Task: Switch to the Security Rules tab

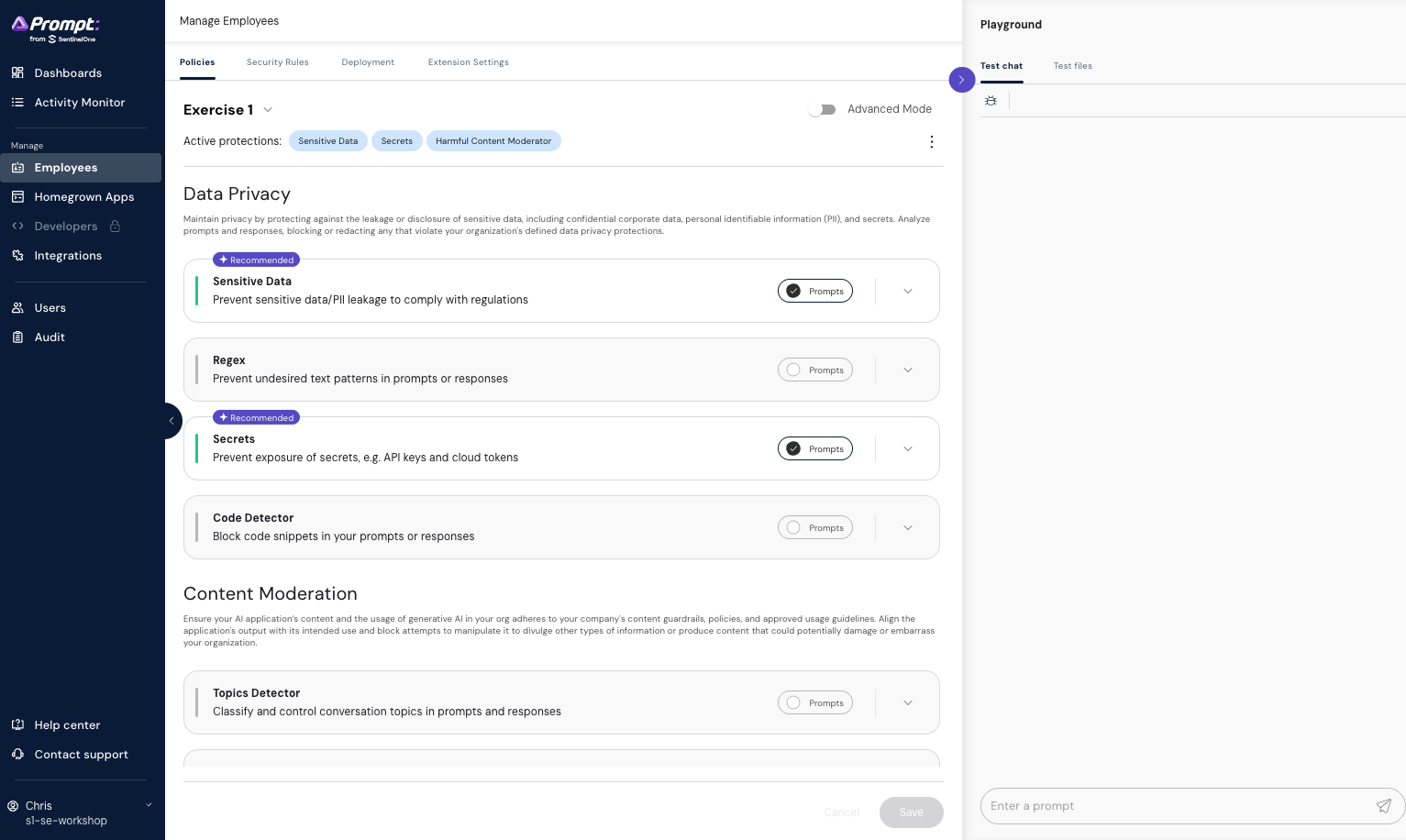Action: coord(277,62)
